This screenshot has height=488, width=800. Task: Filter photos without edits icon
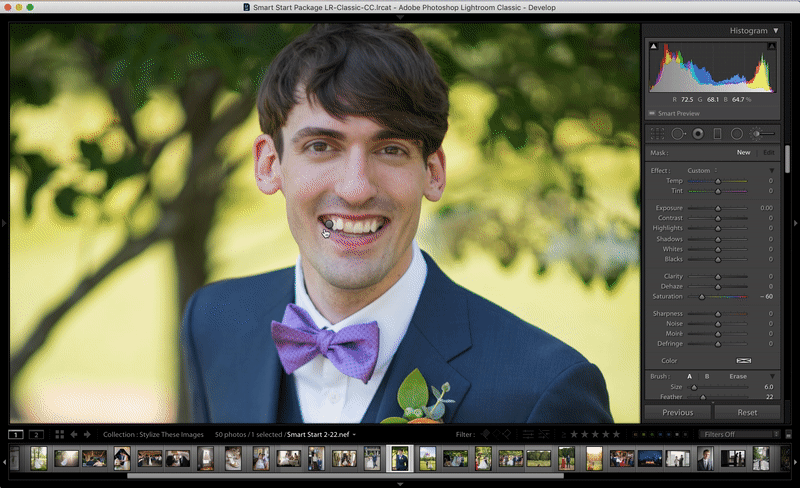click(x=544, y=434)
